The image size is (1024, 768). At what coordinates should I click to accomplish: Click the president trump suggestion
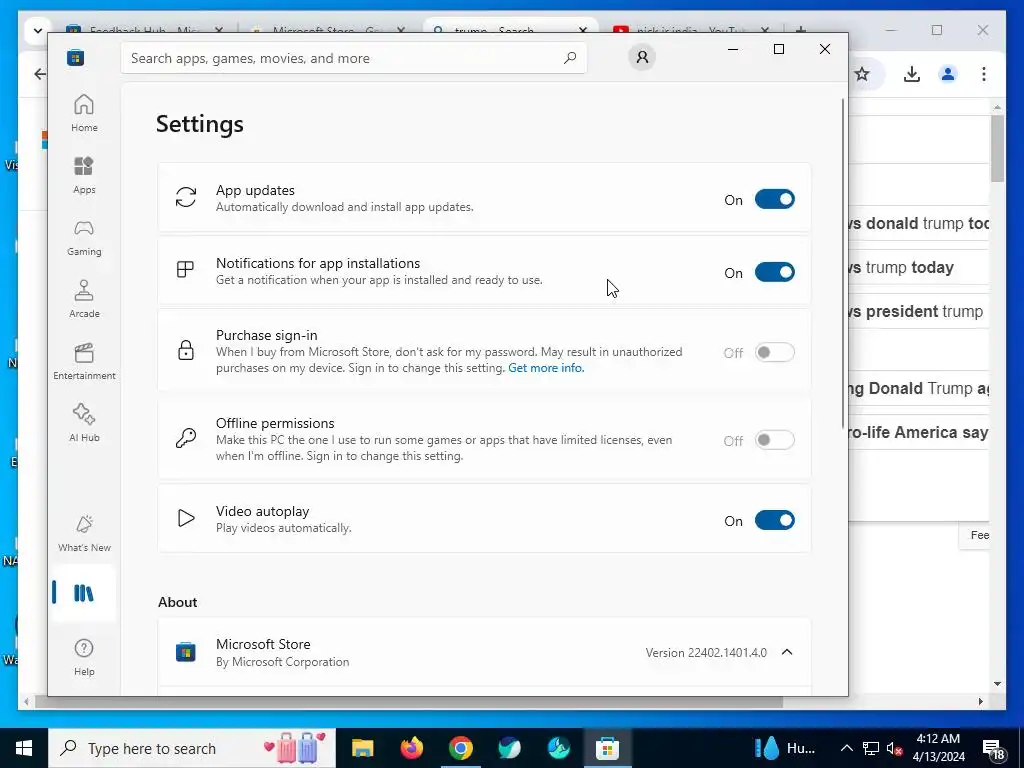pyautogui.click(x=918, y=311)
